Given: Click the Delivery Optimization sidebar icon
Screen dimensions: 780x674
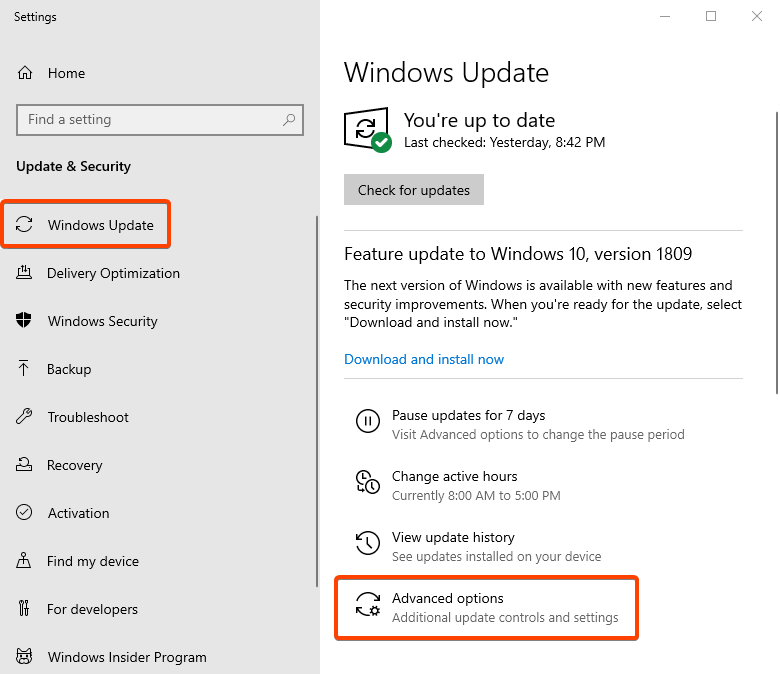Looking at the screenshot, I should click(25, 273).
